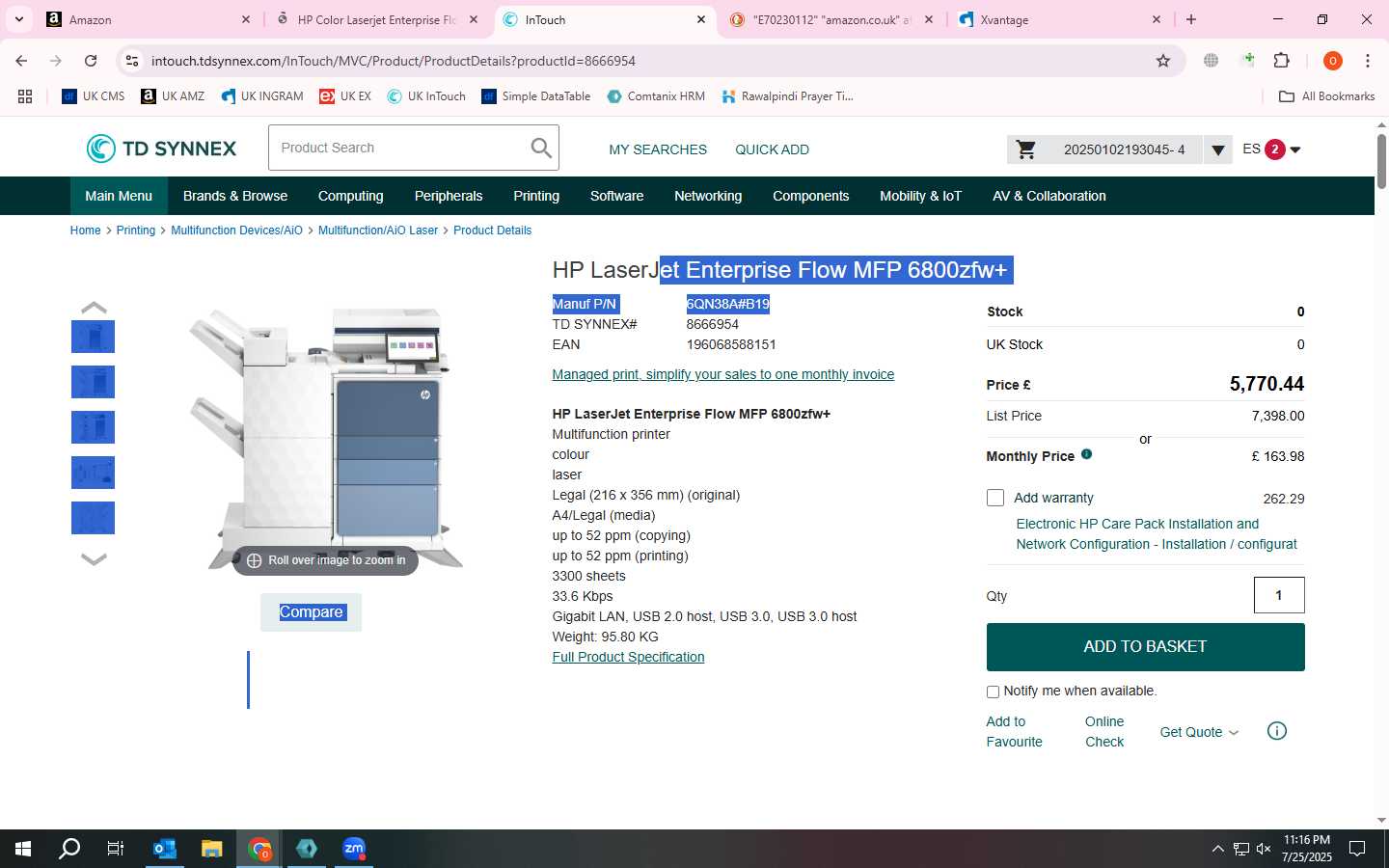Click the product search magnifier icon

(x=541, y=148)
